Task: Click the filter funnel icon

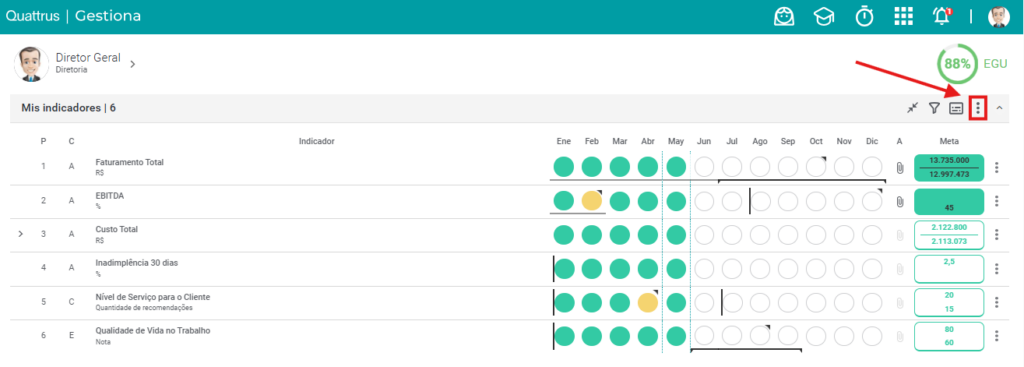Action: (x=934, y=108)
